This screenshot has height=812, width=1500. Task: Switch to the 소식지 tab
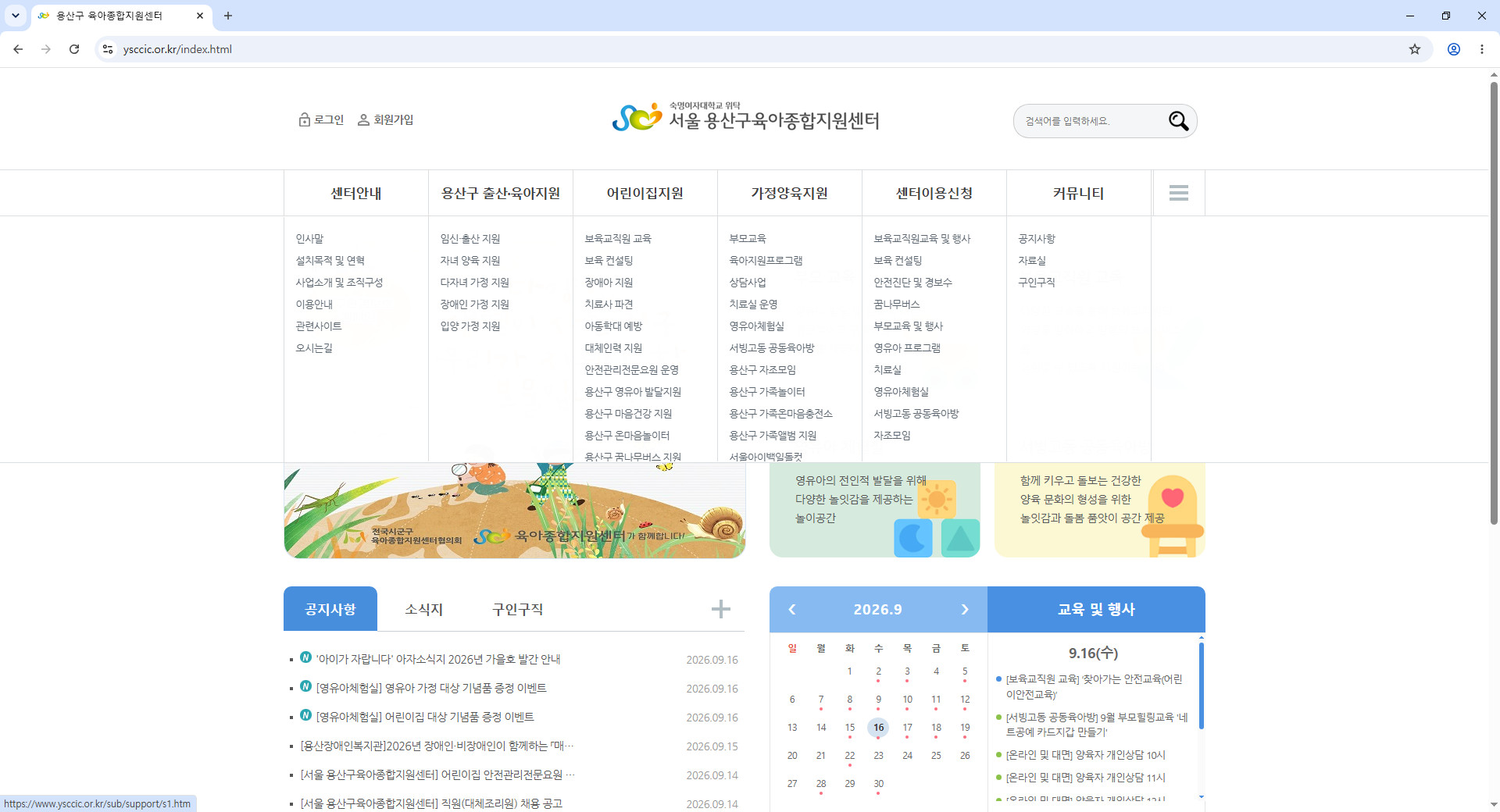pyautogui.click(x=424, y=609)
